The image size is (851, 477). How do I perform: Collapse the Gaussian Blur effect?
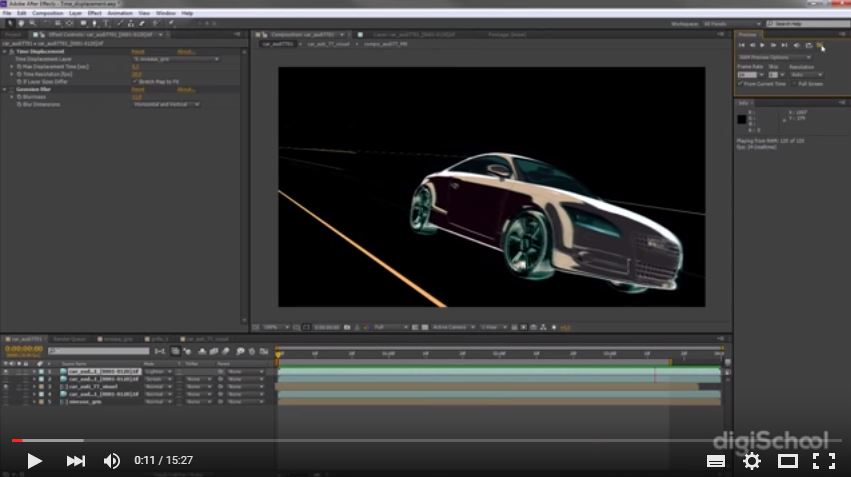(5, 90)
